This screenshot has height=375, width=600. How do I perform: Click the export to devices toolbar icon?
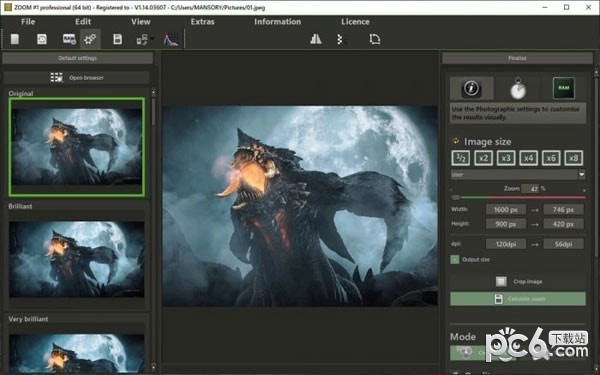coord(142,39)
